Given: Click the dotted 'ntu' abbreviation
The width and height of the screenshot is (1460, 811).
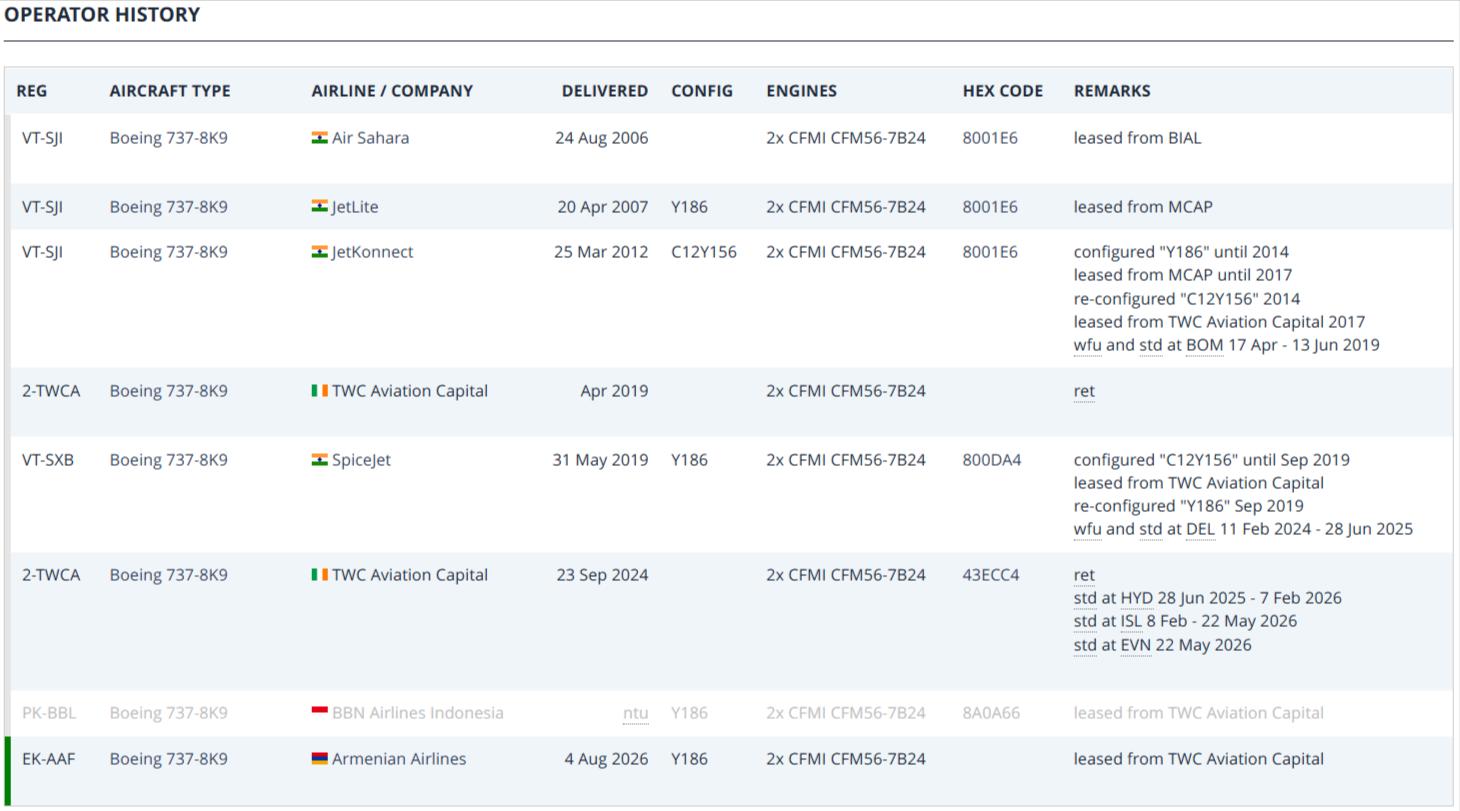Looking at the screenshot, I should coord(635,714).
